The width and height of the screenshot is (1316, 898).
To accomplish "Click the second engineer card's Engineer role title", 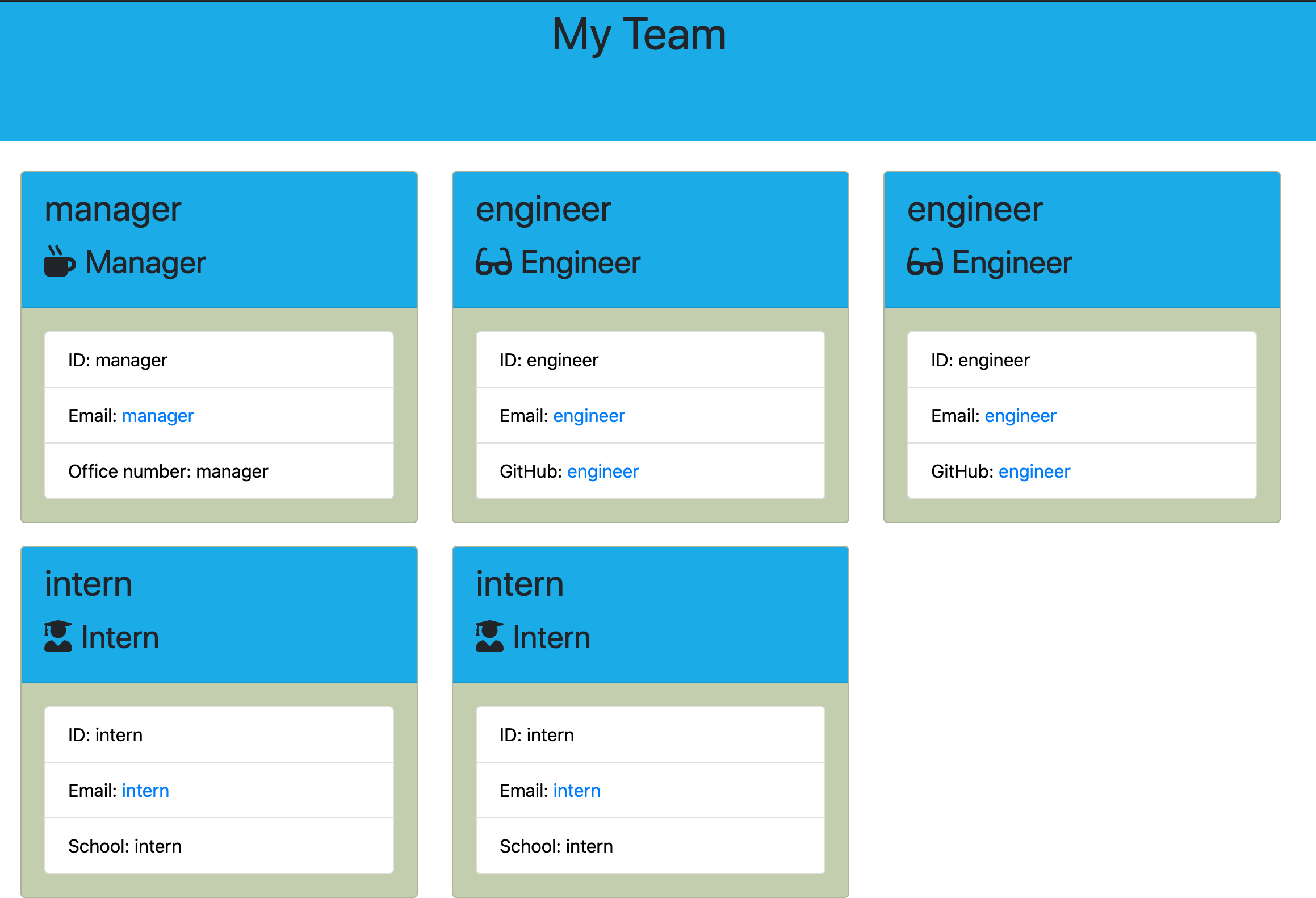I will point(1012,262).
